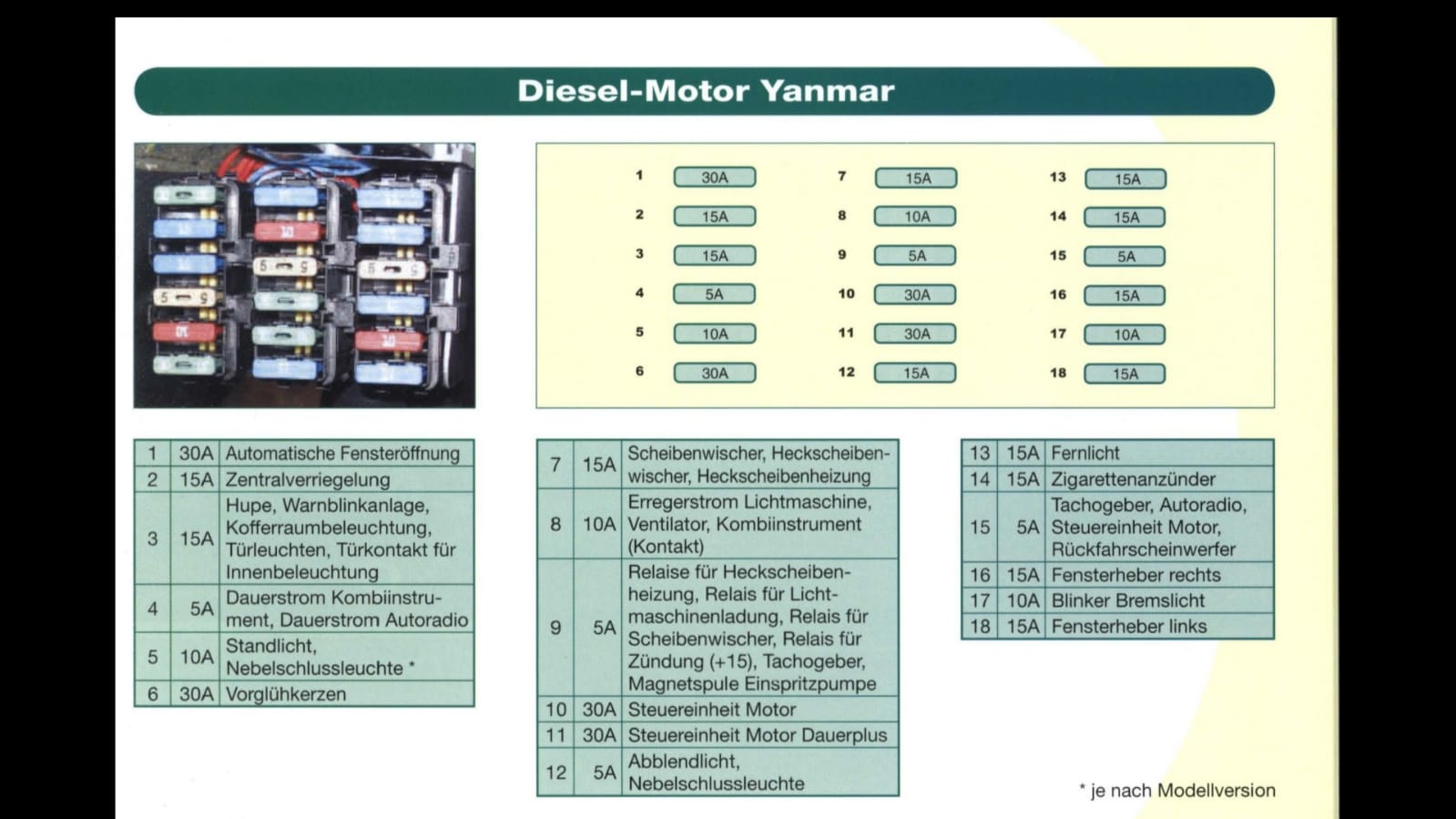Click fuse 14's 15A box in the diagram
The height and width of the screenshot is (819, 1456).
[x=1125, y=218]
